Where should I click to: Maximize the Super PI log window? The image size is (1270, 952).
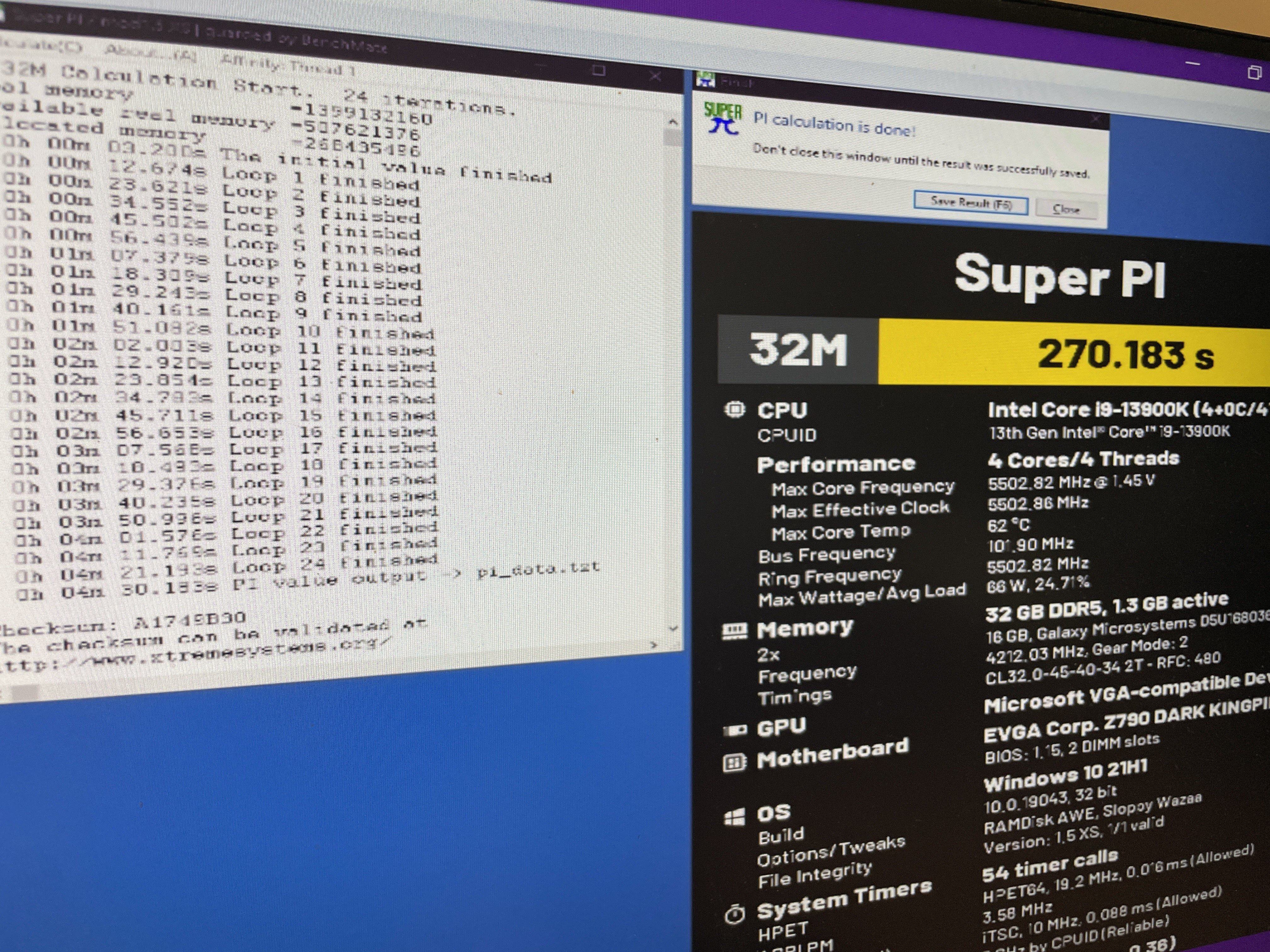(x=599, y=71)
